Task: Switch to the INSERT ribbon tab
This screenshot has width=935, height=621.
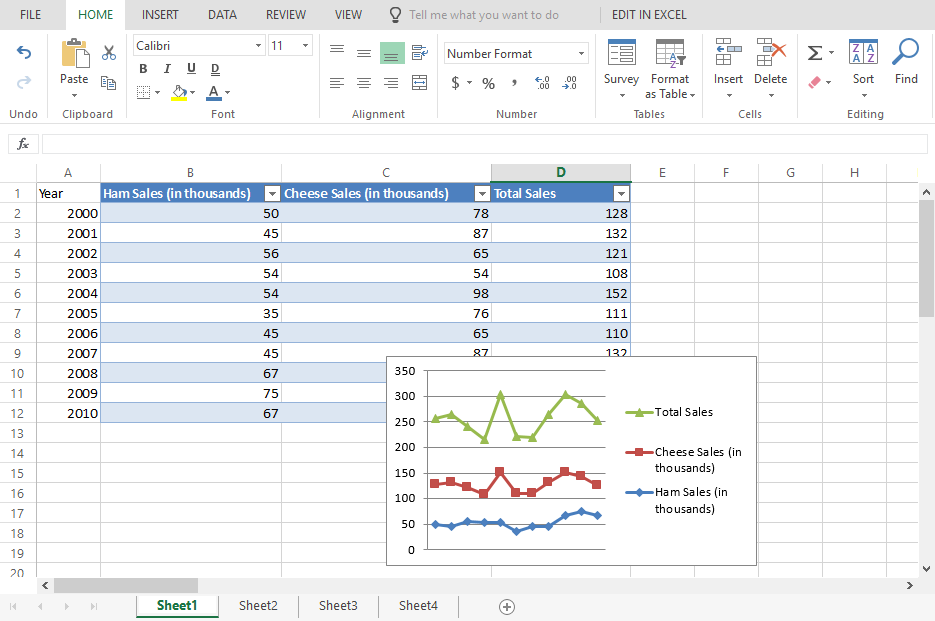Action: (x=160, y=15)
